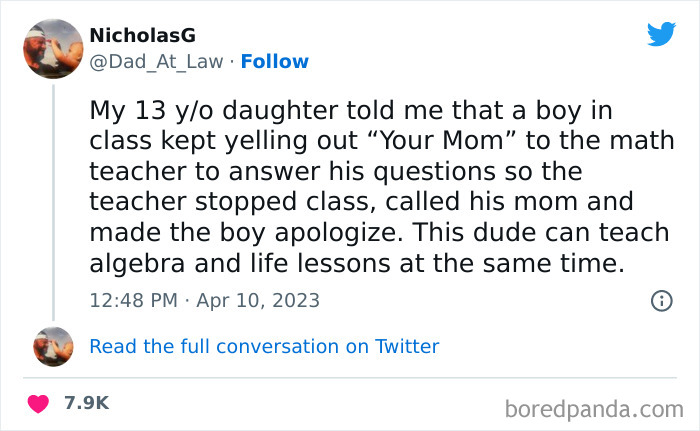Click small avatar beside Read the full conversation
Screen dimensions: 700x431
coord(53,346)
